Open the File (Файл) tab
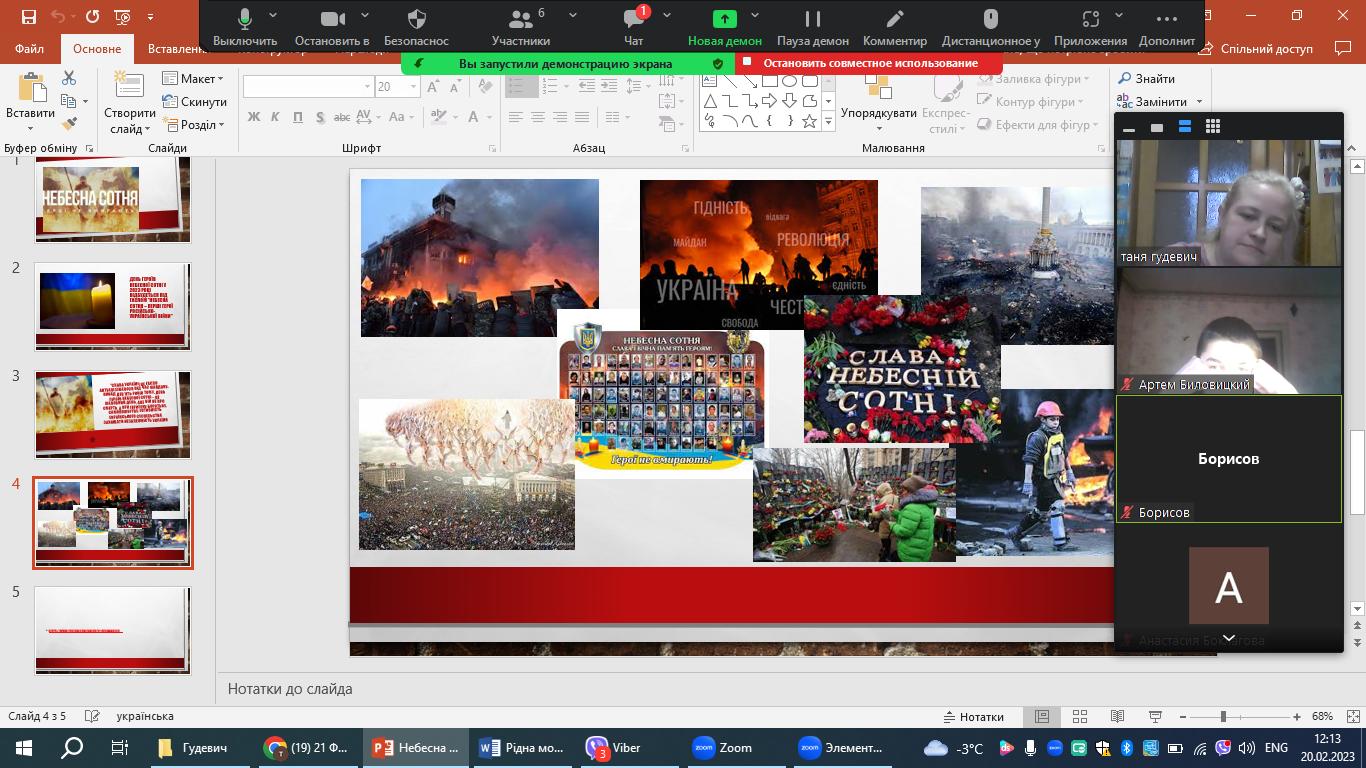 point(30,49)
